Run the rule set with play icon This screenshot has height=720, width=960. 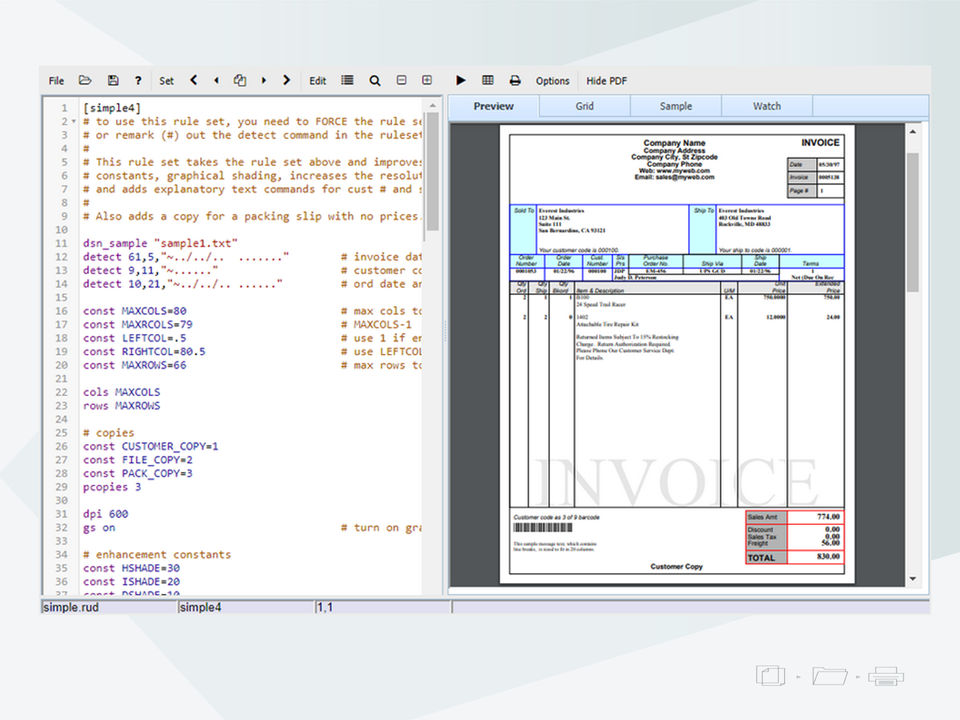coord(460,80)
